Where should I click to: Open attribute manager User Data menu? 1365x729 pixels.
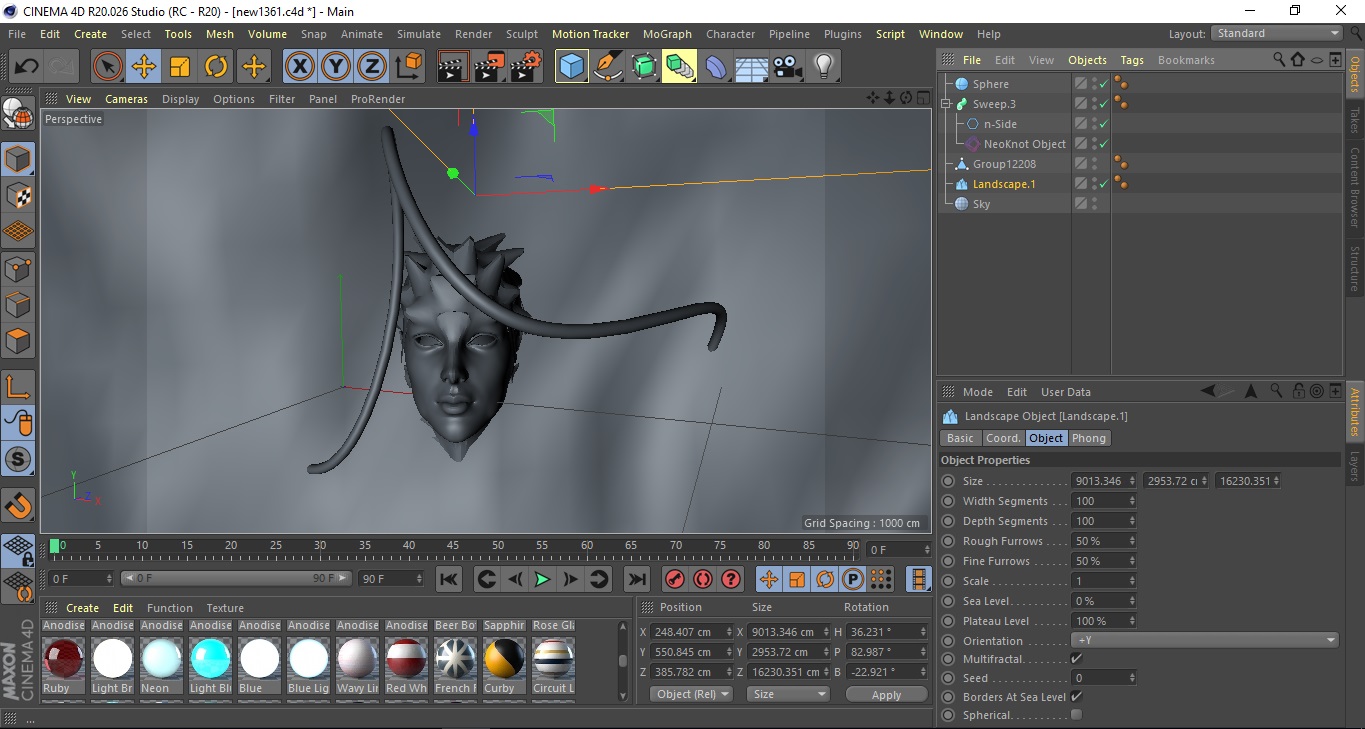coord(1066,392)
